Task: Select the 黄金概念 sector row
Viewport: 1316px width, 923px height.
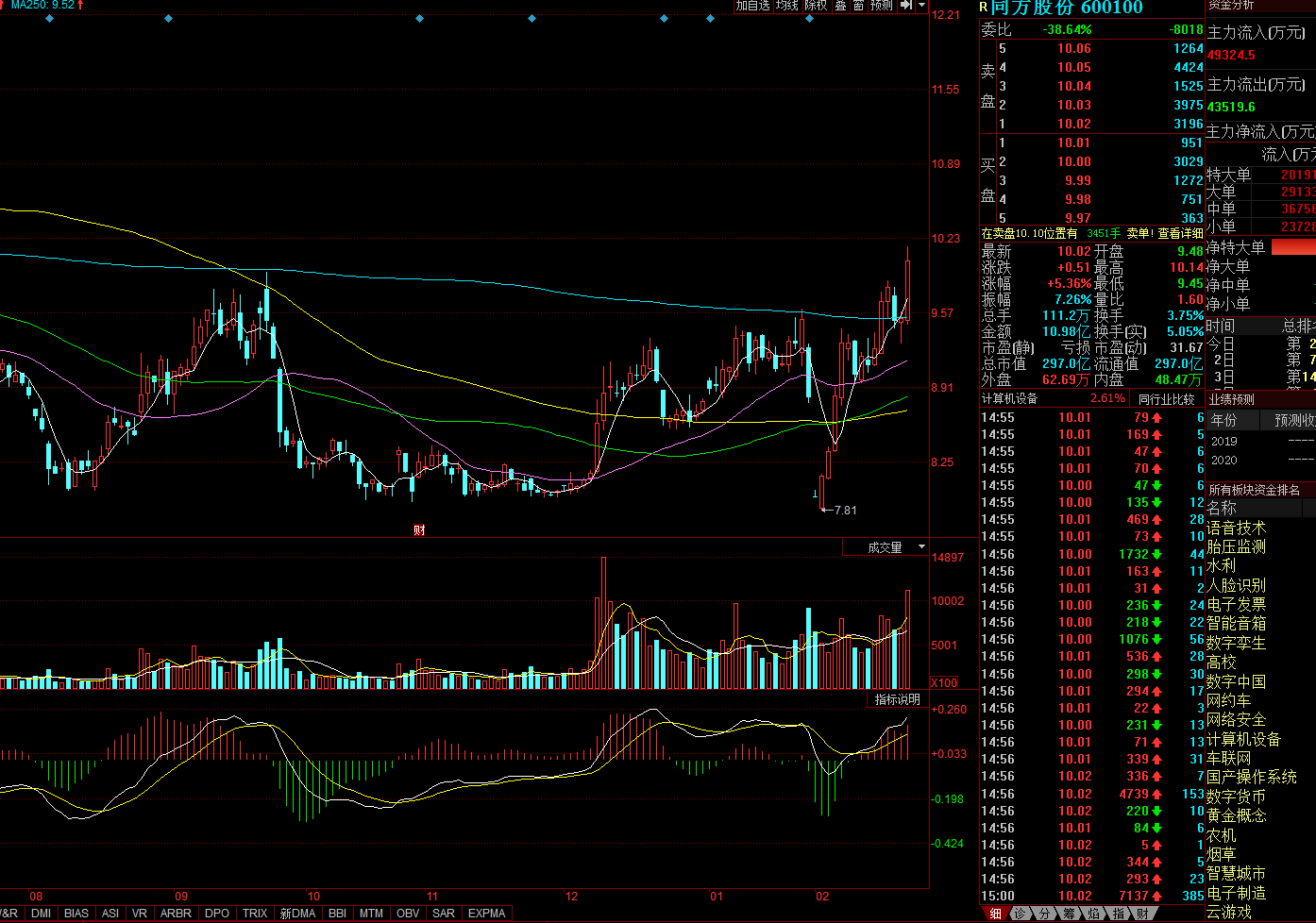Action: [1236, 815]
